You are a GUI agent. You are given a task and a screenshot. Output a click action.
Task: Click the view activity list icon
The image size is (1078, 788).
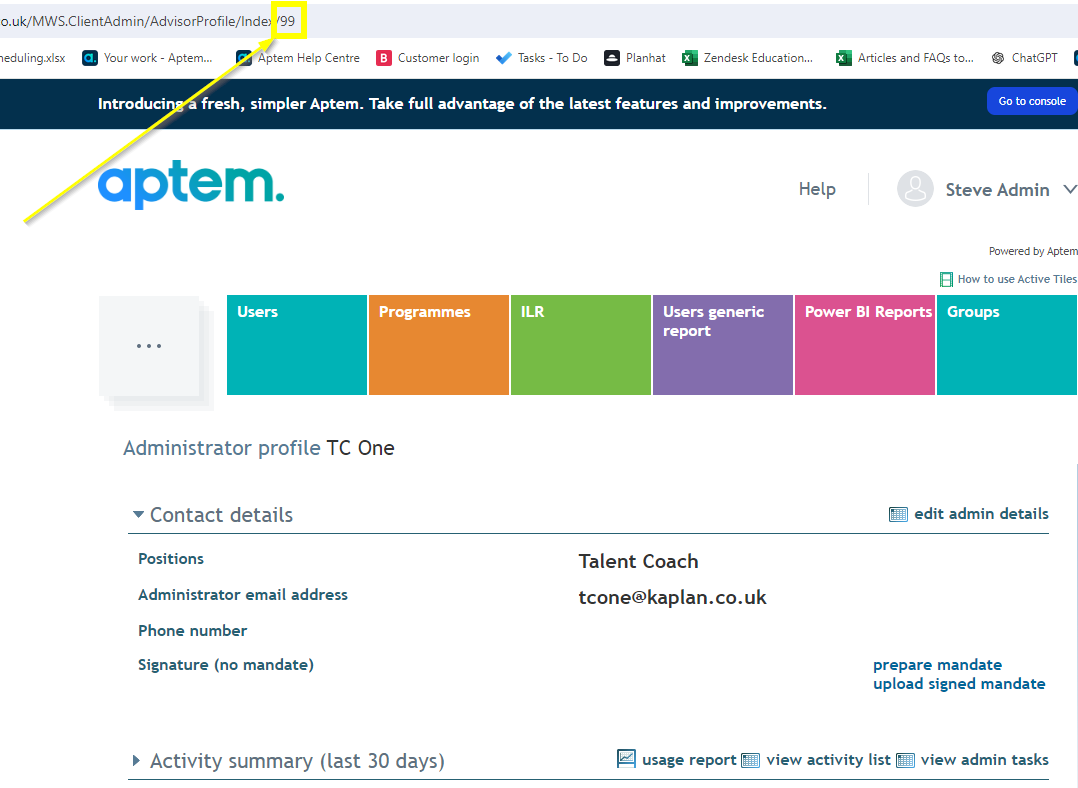click(750, 760)
